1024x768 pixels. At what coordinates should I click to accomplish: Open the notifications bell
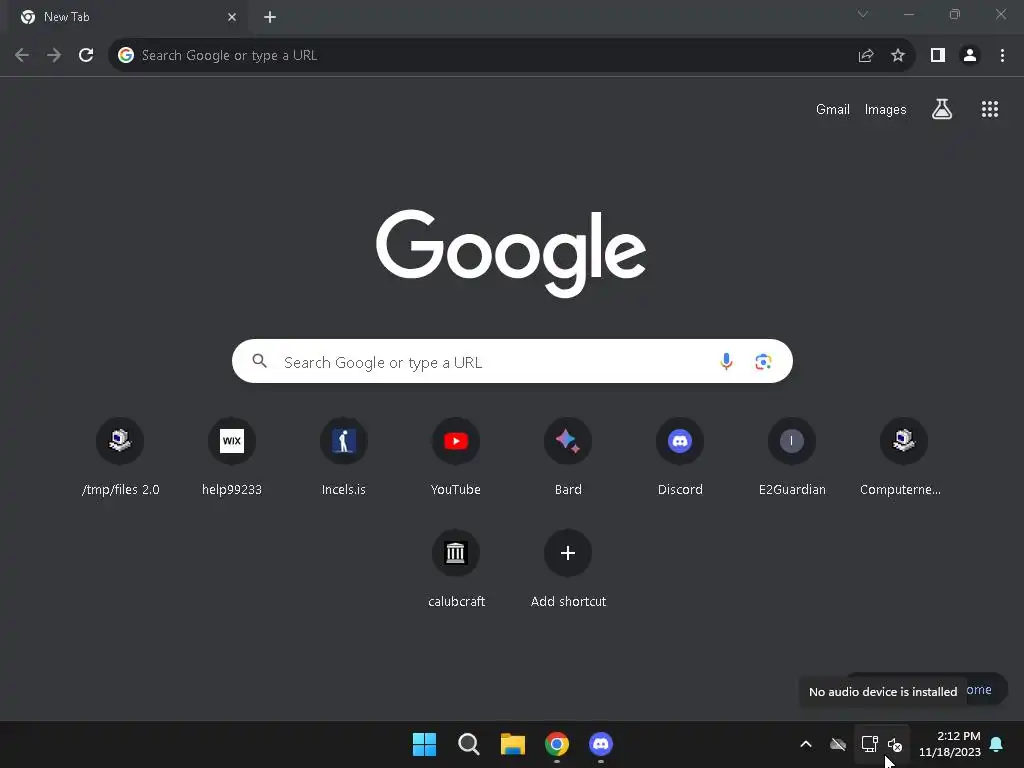pyautogui.click(x=997, y=744)
